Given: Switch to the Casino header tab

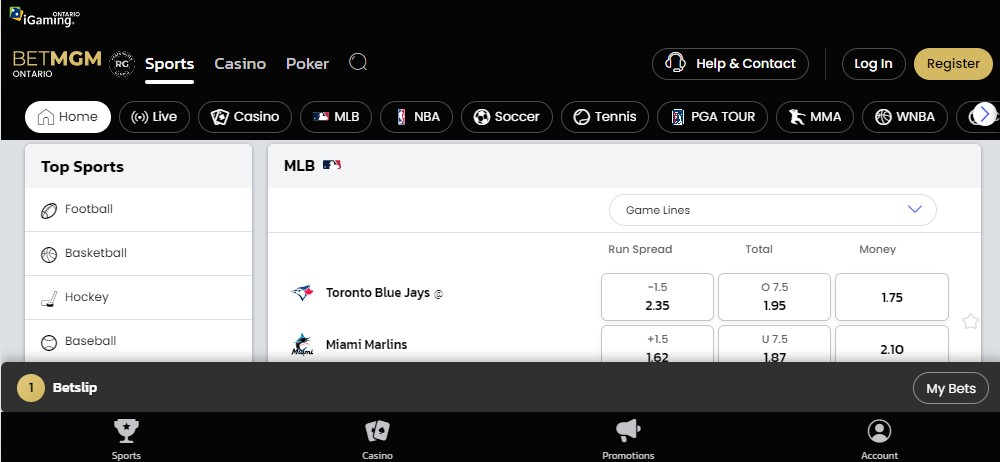Looking at the screenshot, I should pos(240,64).
